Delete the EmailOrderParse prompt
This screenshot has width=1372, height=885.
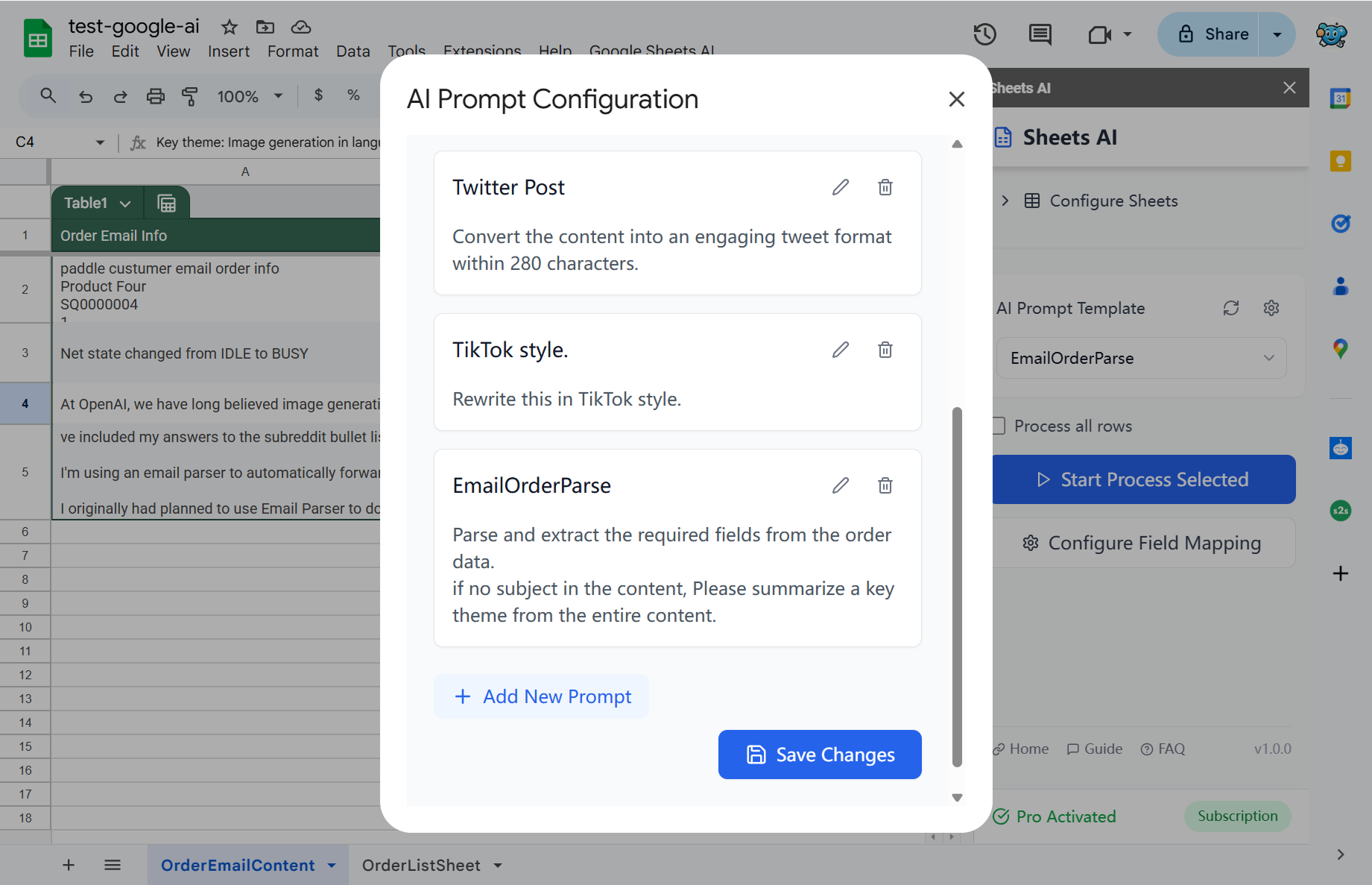pyautogui.click(x=885, y=485)
